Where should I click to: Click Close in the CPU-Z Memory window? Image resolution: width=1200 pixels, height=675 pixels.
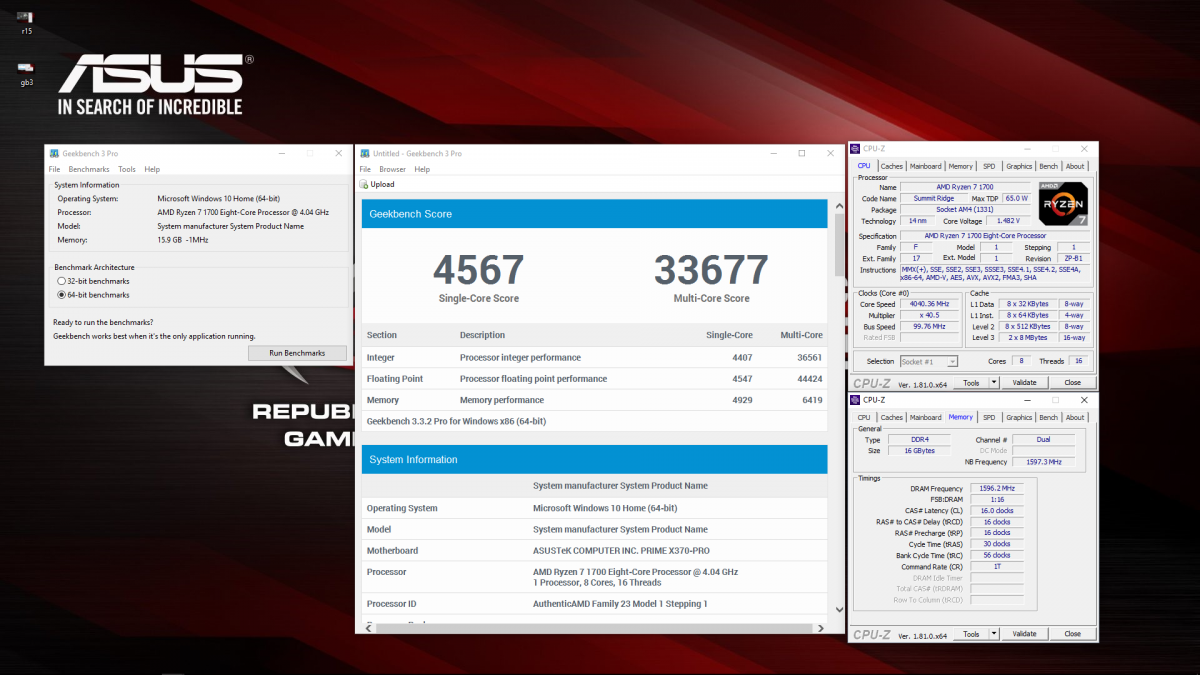coord(1072,633)
